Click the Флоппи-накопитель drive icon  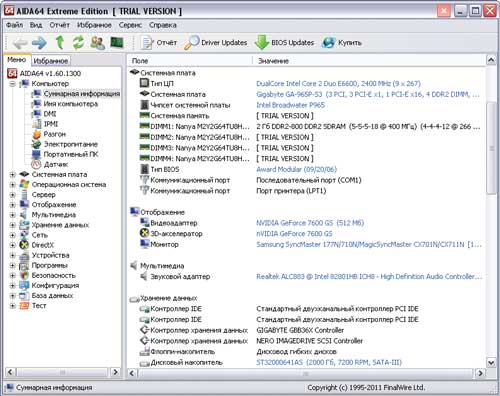144,351
